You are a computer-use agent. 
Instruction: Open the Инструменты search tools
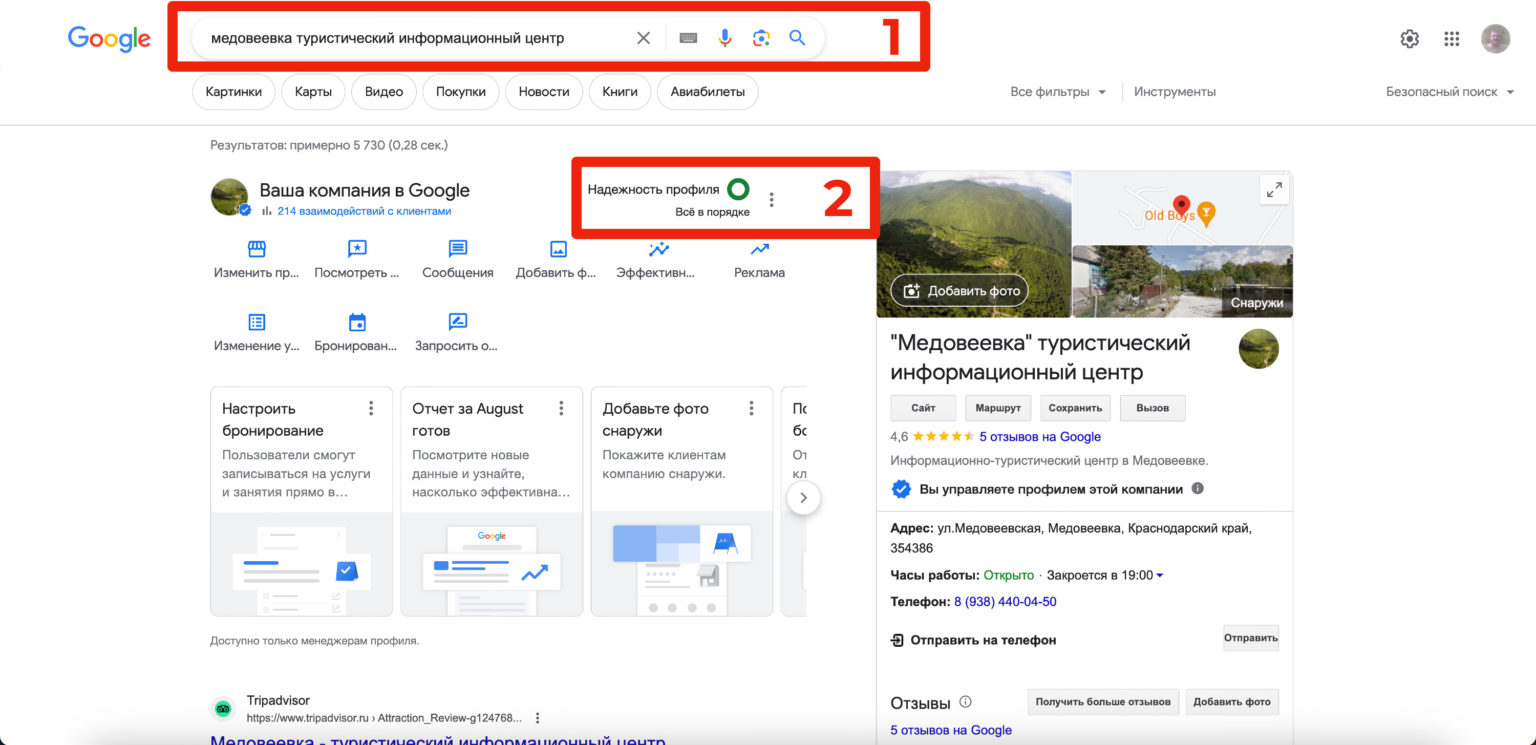[1175, 91]
